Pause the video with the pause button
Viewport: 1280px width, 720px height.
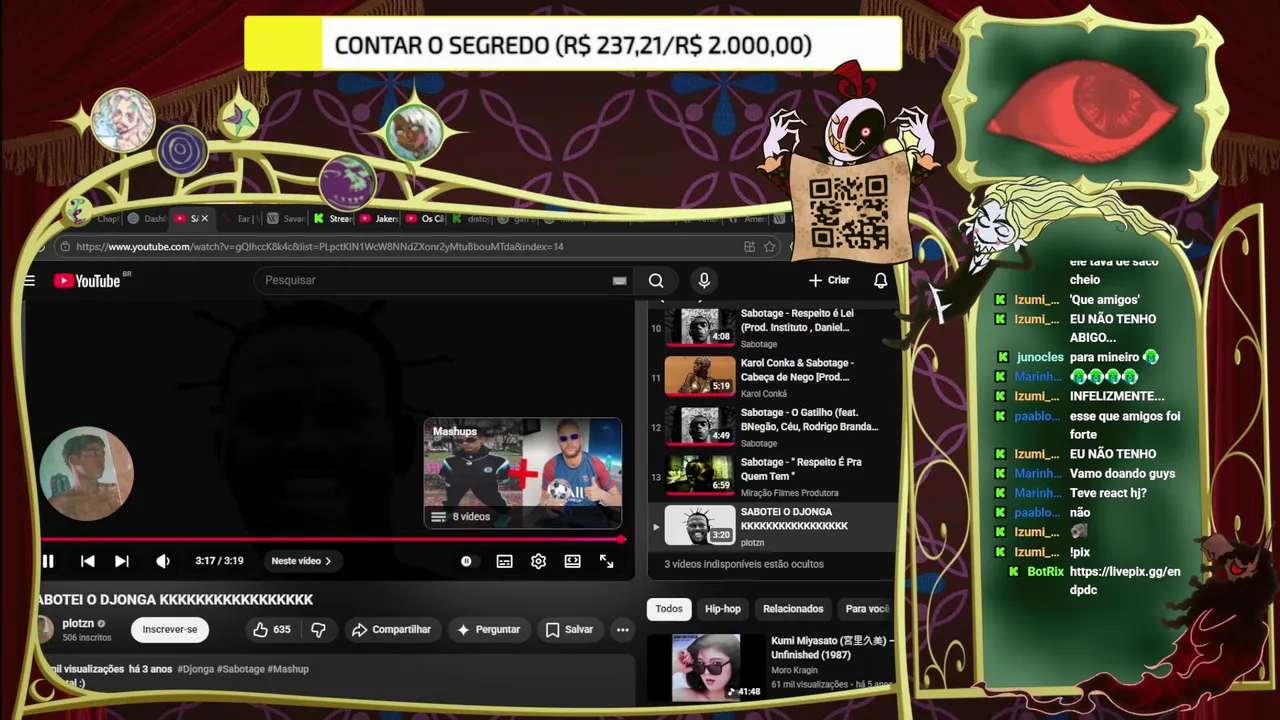point(48,561)
